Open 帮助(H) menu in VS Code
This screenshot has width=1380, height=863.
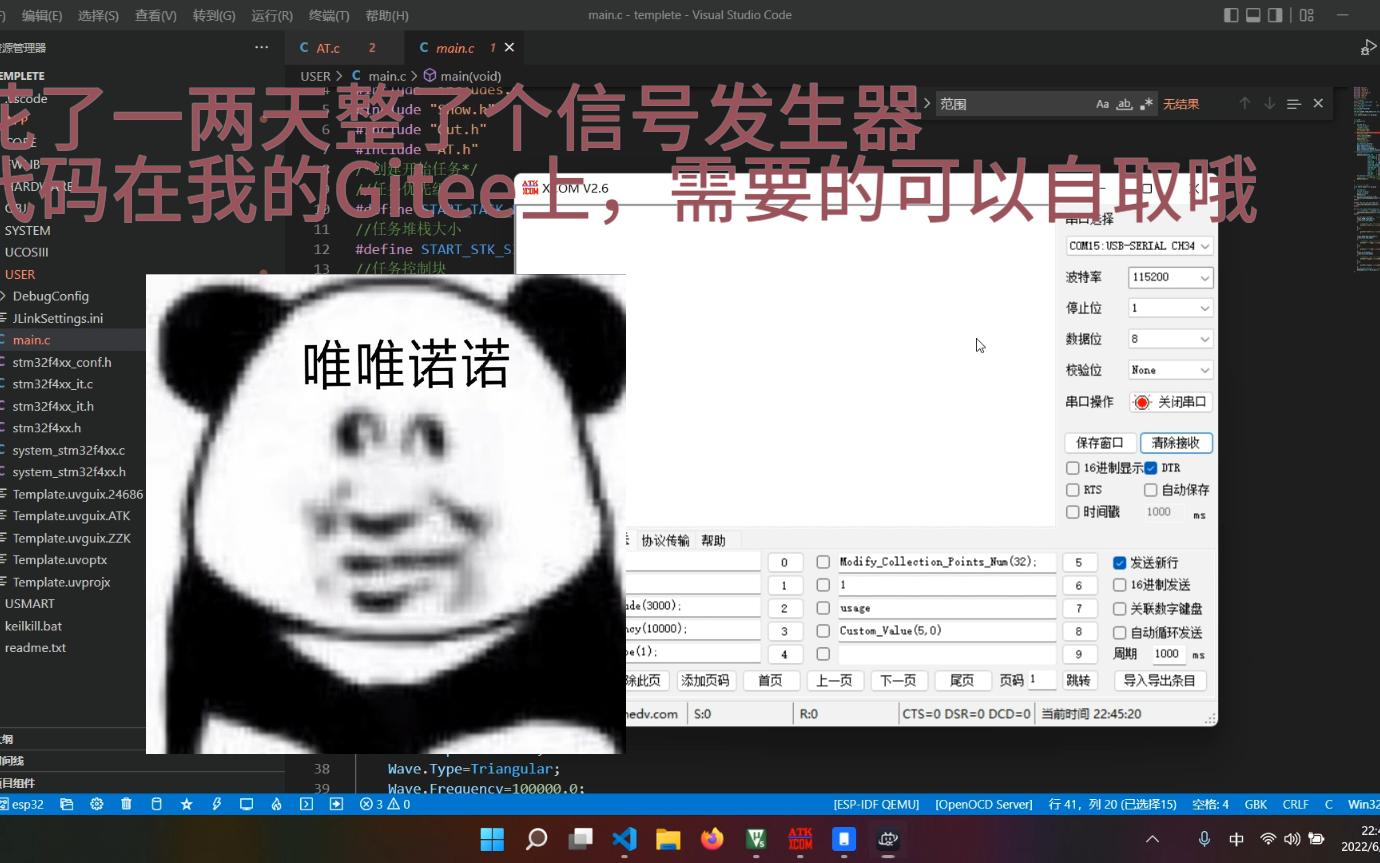point(387,15)
